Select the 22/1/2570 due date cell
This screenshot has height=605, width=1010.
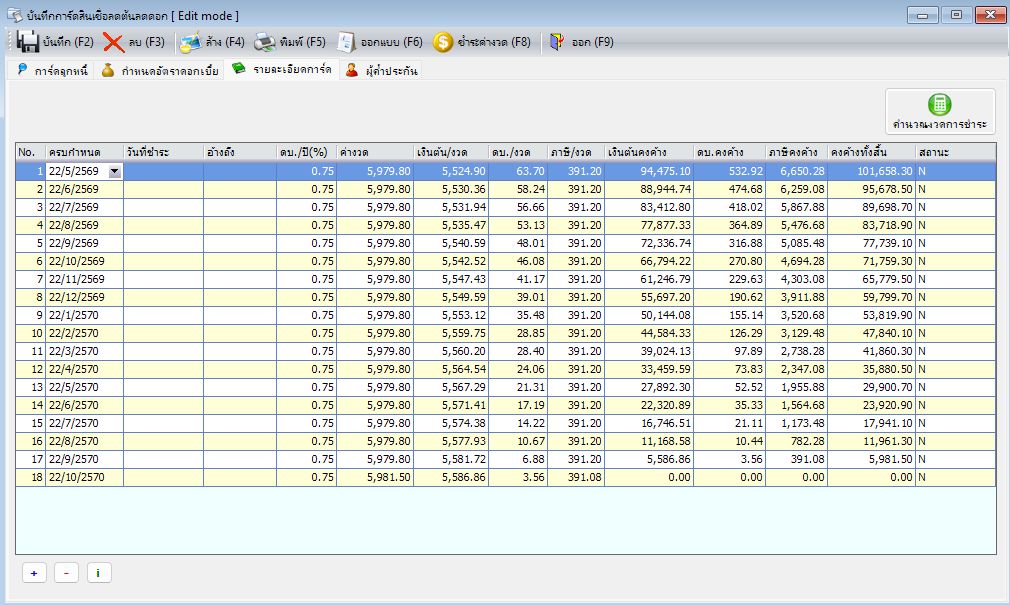84,315
